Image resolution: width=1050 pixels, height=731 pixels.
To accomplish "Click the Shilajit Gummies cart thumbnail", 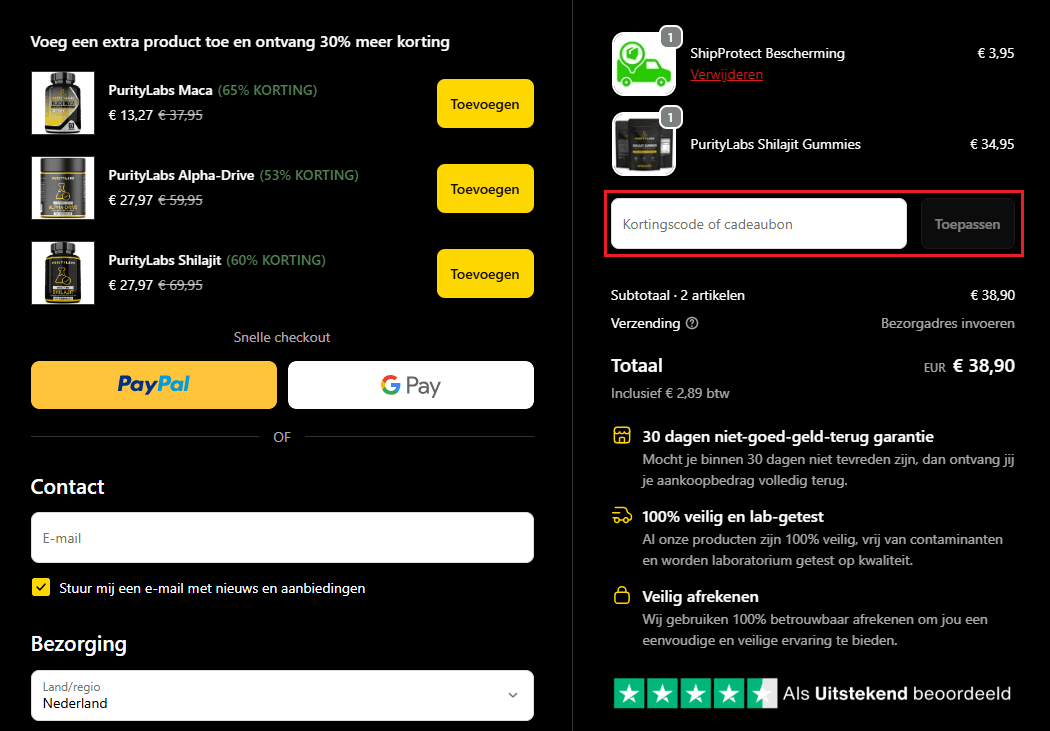I will tap(643, 144).
